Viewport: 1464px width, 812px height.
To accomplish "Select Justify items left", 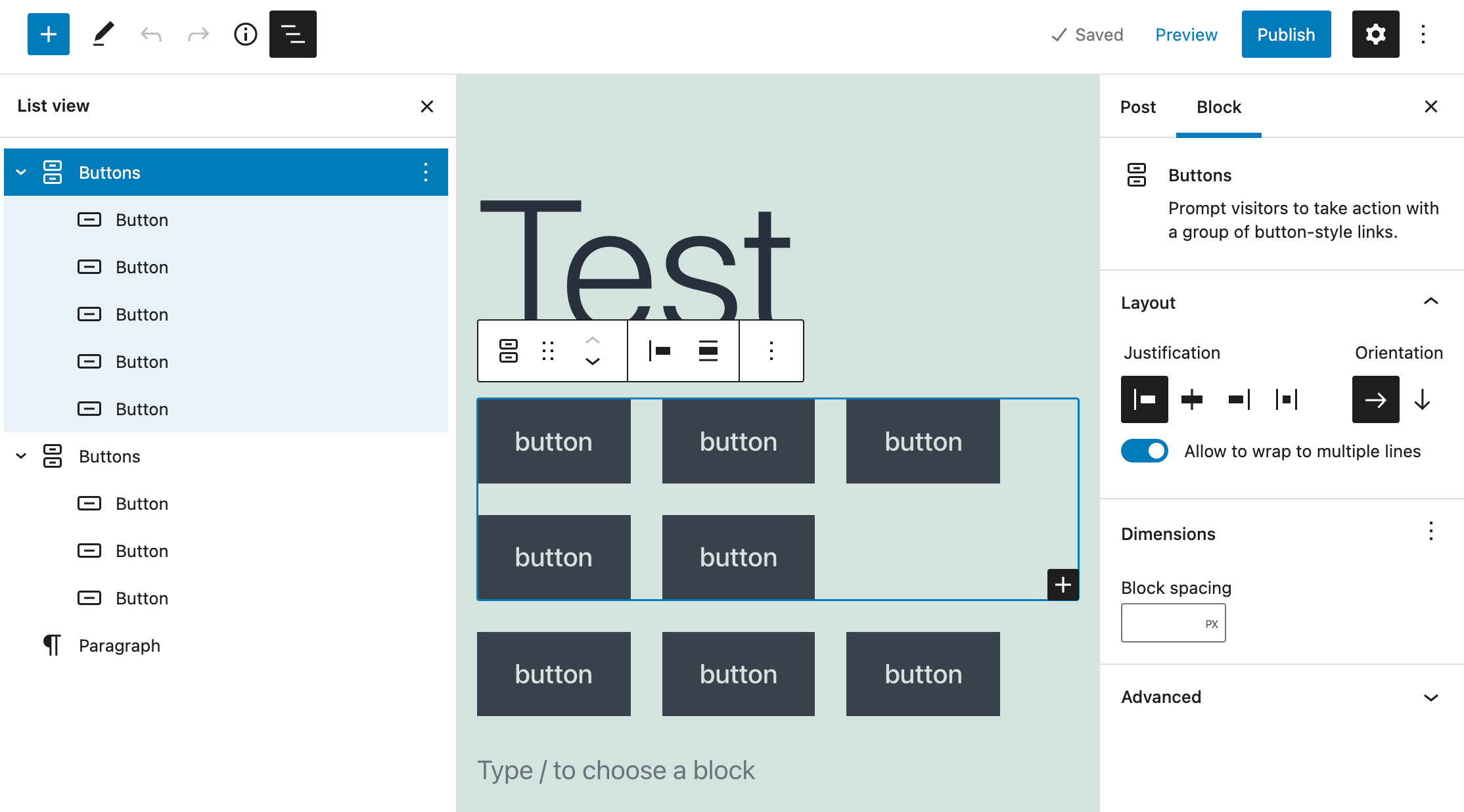I will point(1145,399).
